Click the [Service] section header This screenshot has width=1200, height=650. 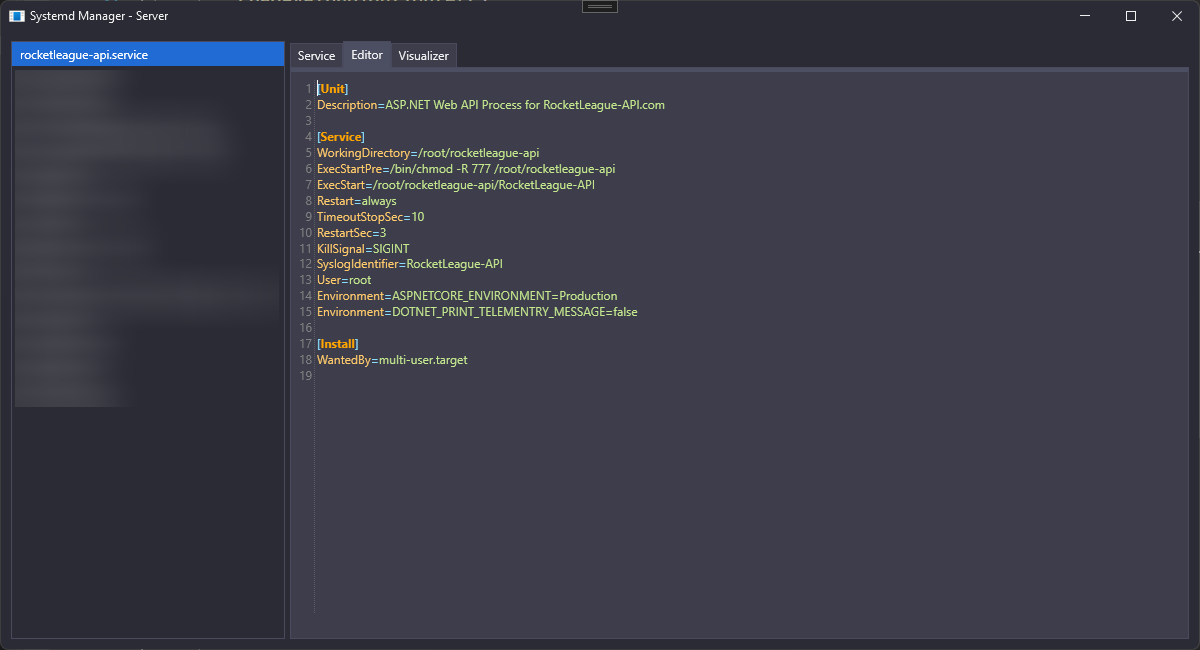(341, 137)
